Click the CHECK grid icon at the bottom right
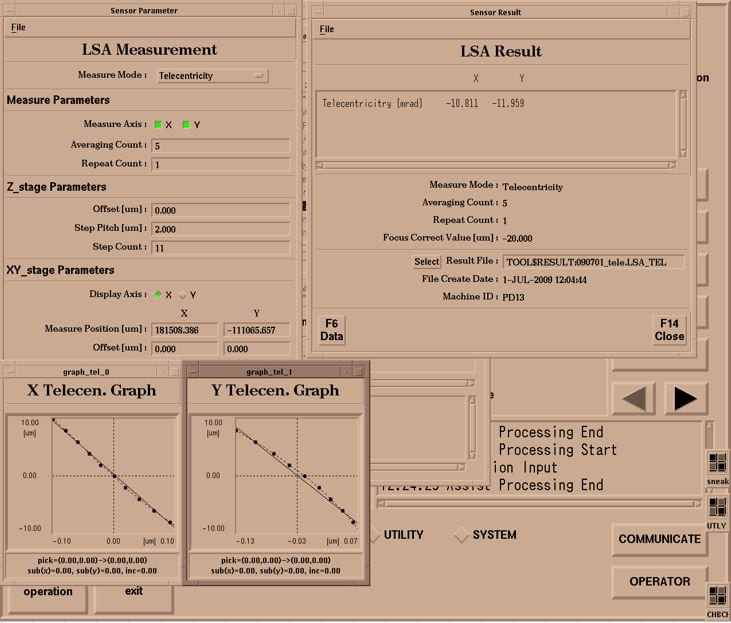731x623 pixels. (717, 595)
